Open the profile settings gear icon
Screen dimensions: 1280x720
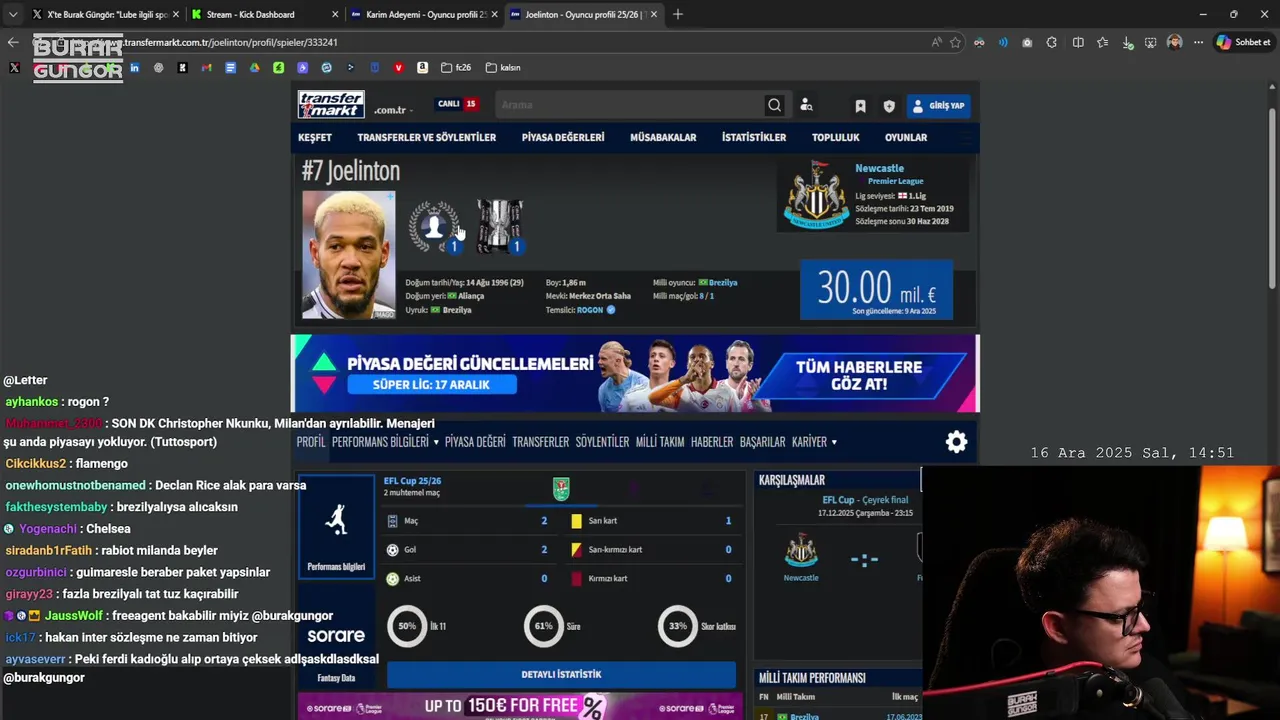[956, 442]
